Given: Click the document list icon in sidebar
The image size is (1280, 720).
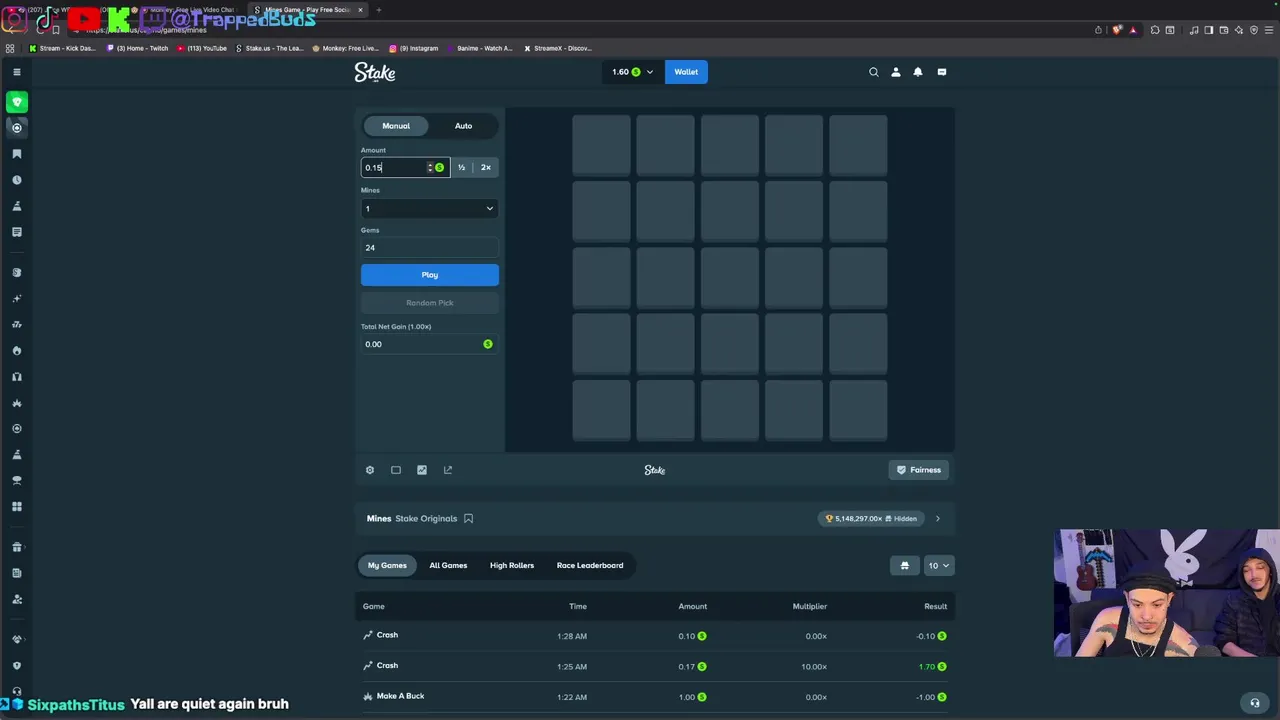Looking at the screenshot, I should click(x=17, y=232).
